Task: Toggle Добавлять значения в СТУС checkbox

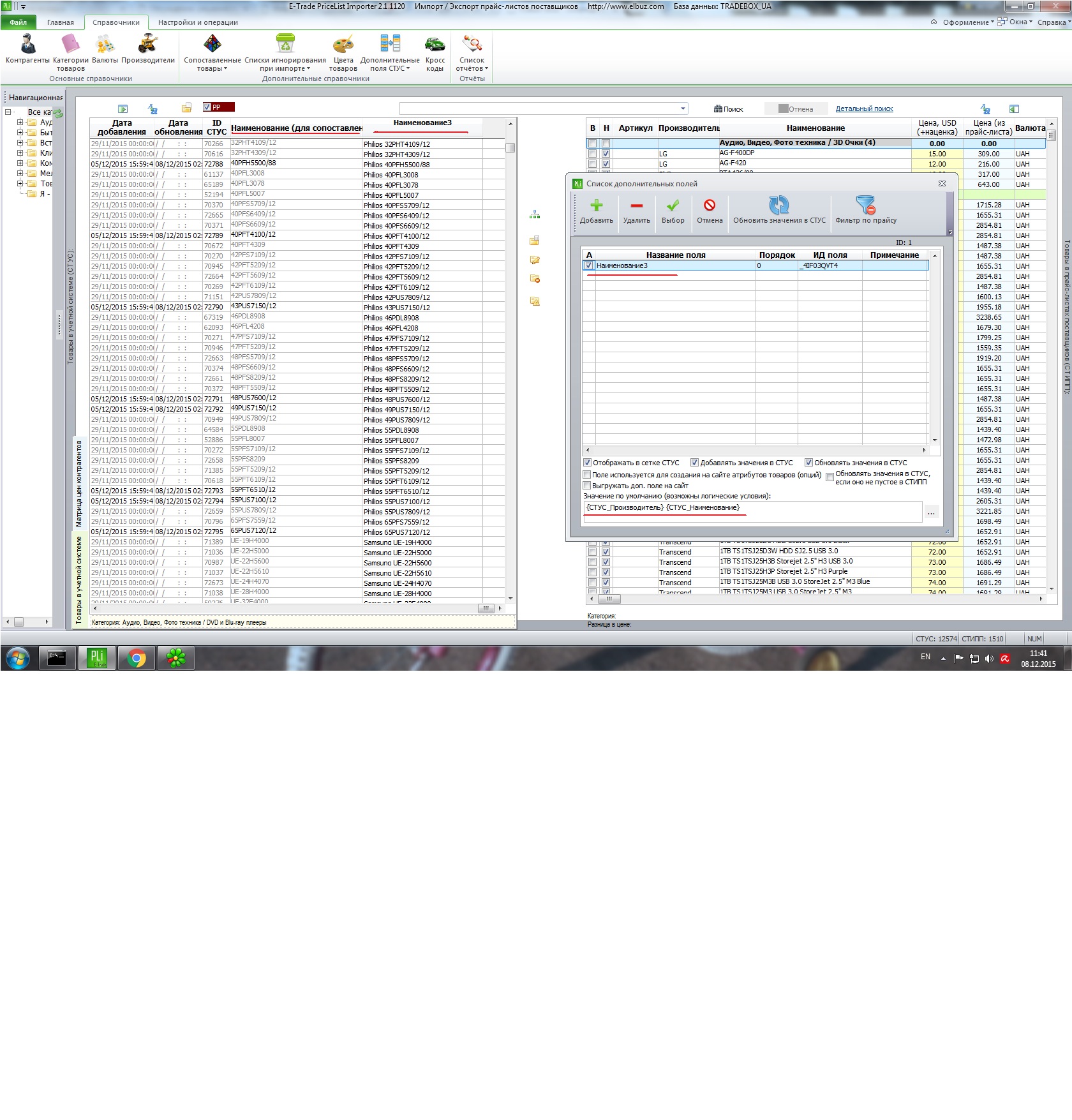Action: [x=694, y=463]
